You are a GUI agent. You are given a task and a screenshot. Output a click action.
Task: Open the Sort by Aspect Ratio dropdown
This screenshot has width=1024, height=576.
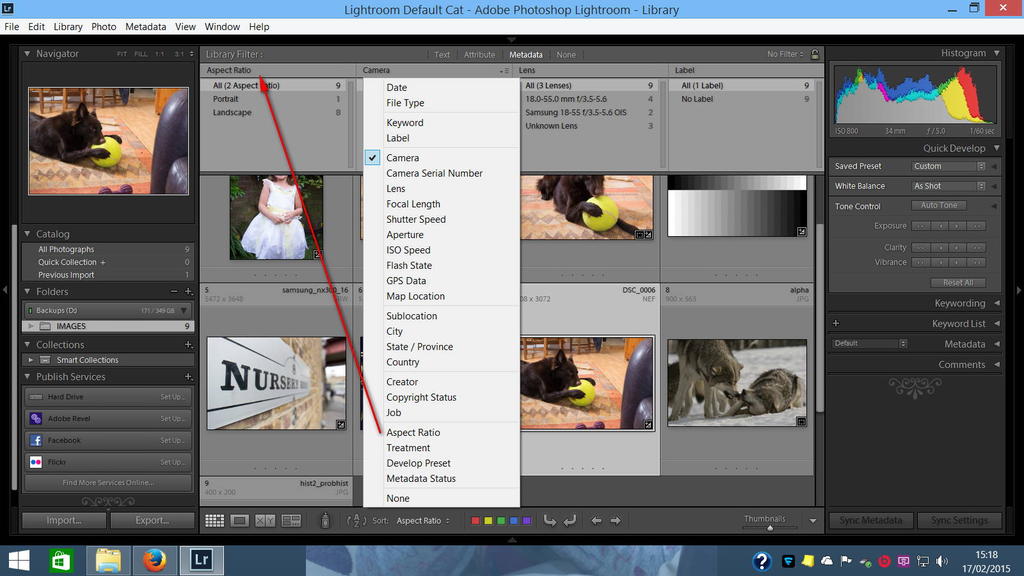(x=423, y=520)
